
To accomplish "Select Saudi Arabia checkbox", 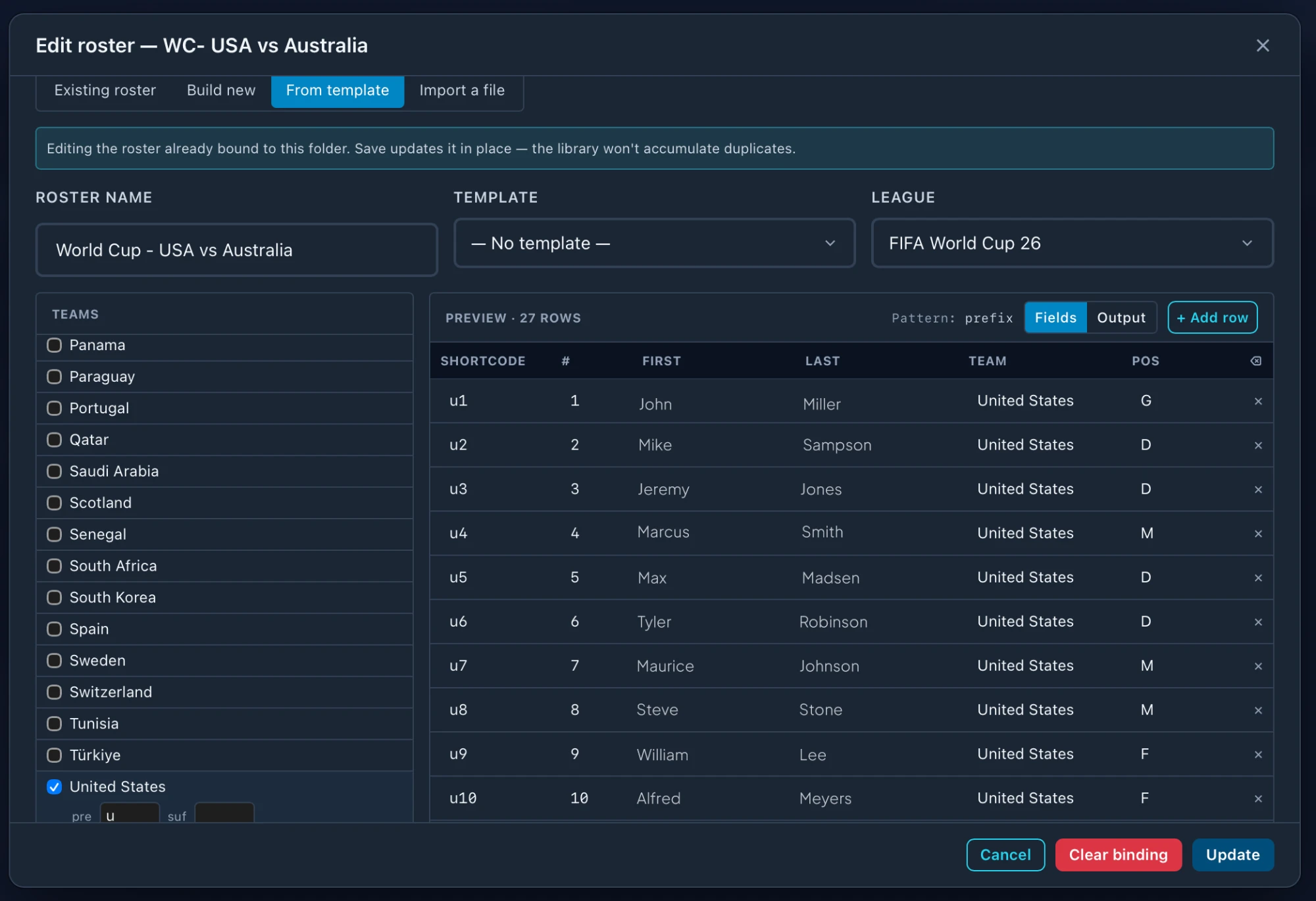I will click(x=54, y=471).
